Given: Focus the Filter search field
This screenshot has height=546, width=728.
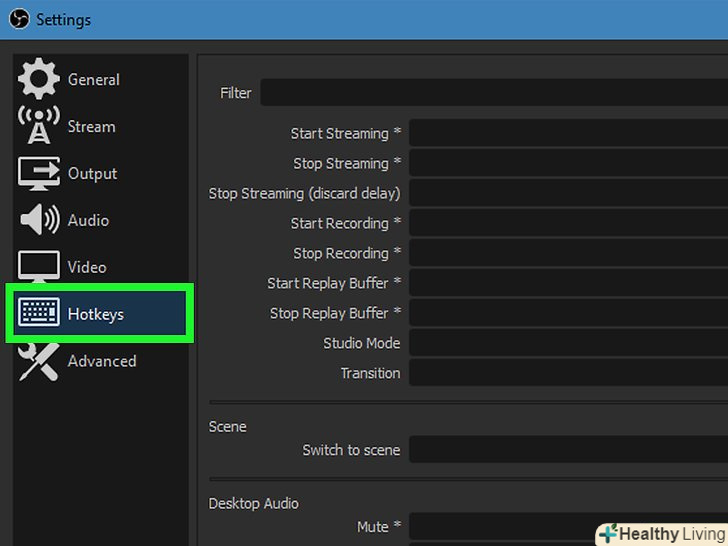Looking at the screenshot, I should pos(494,92).
